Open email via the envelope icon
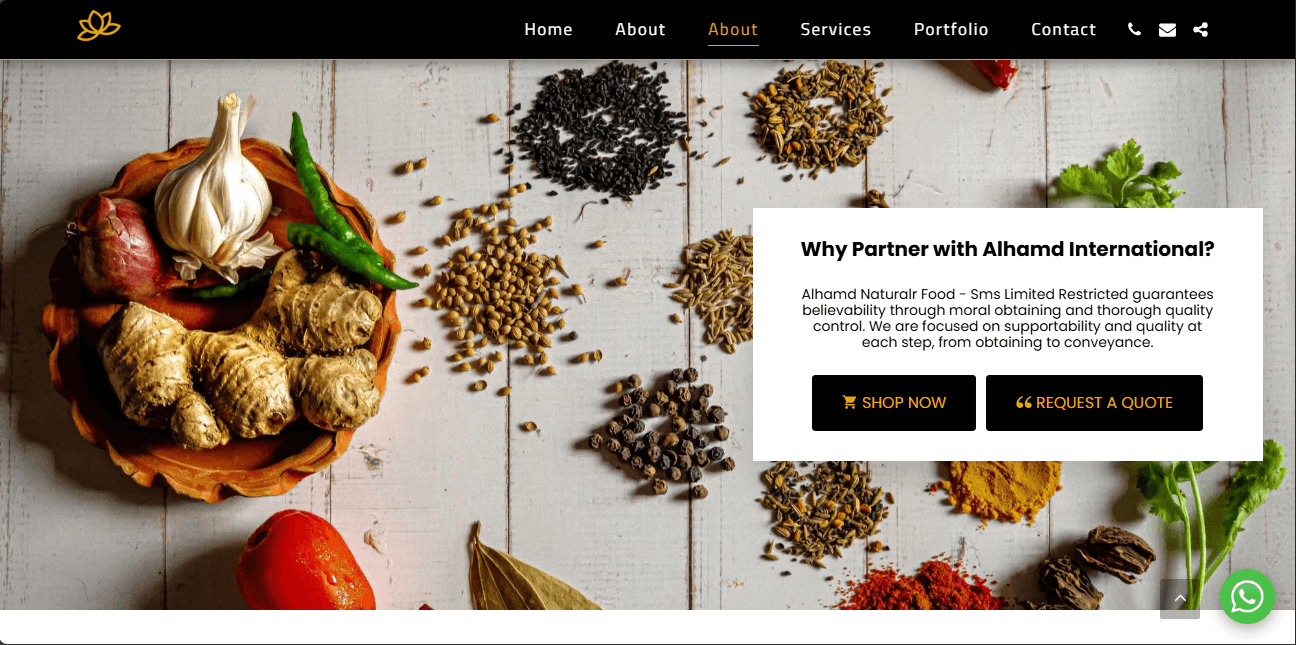The image size is (1296, 645). (x=1167, y=30)
